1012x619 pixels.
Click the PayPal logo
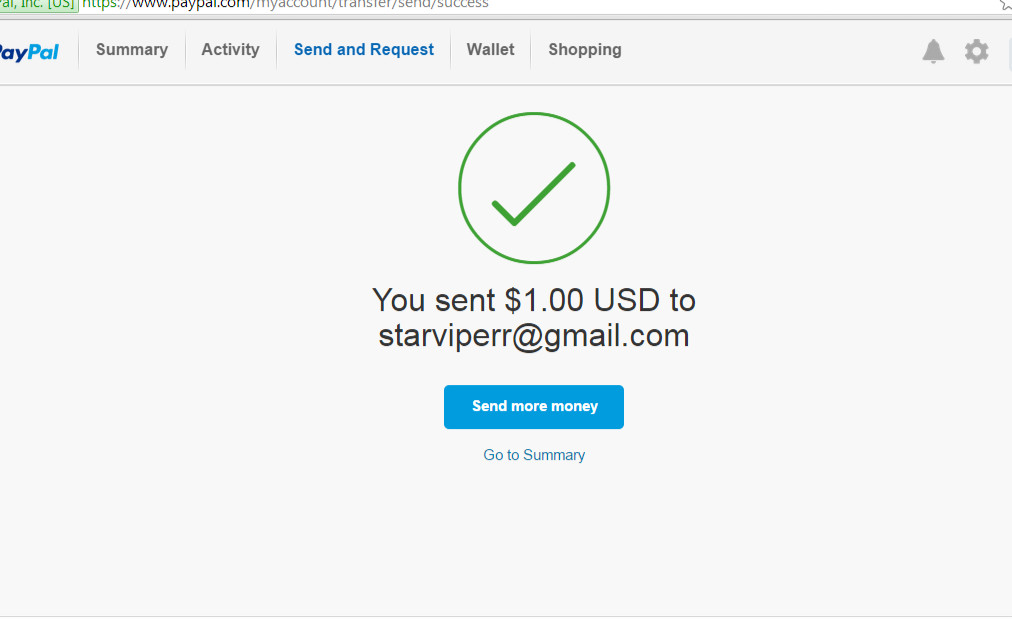click(x=29, y=52)
